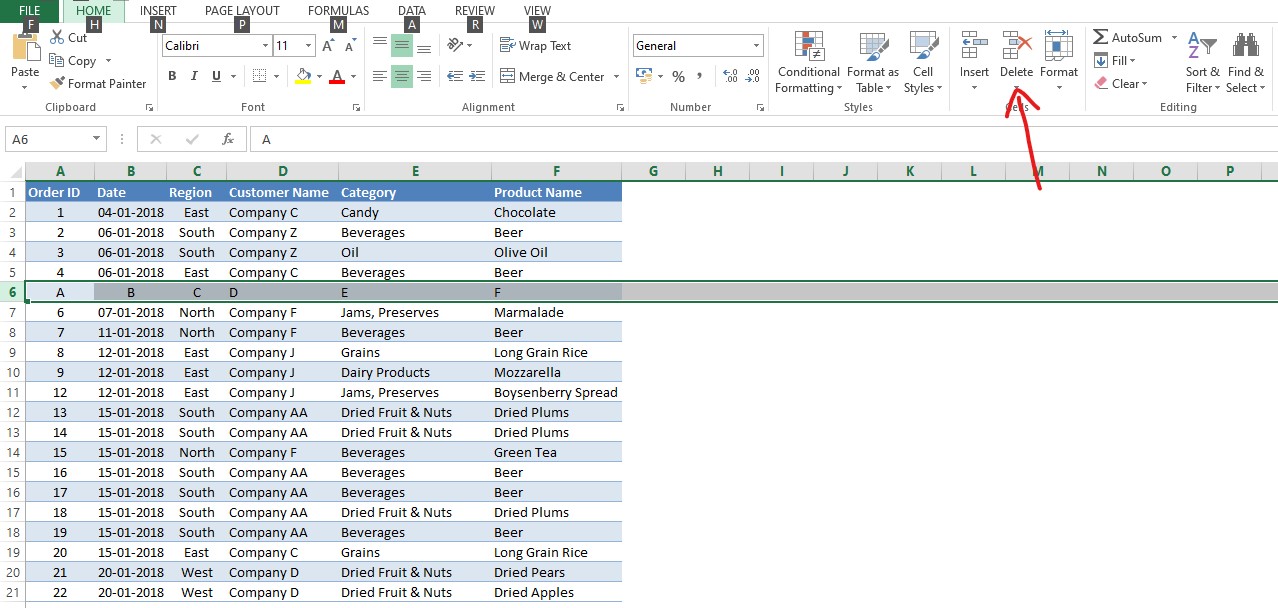Open Find & Select binoculars menu
The width and height of the screenshot is (1278, 608).
[x=1246, y=63]
